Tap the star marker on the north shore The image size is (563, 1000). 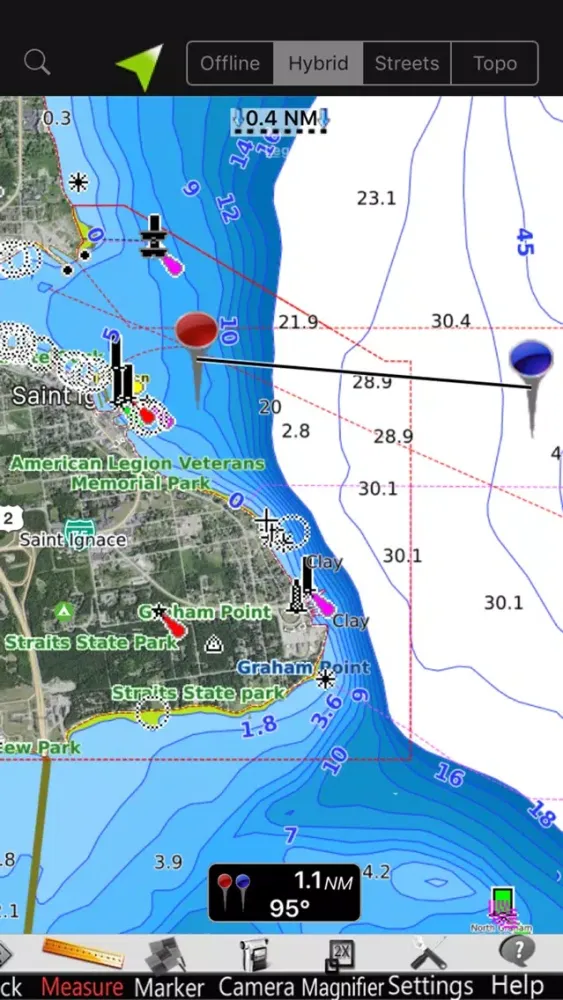78,183
